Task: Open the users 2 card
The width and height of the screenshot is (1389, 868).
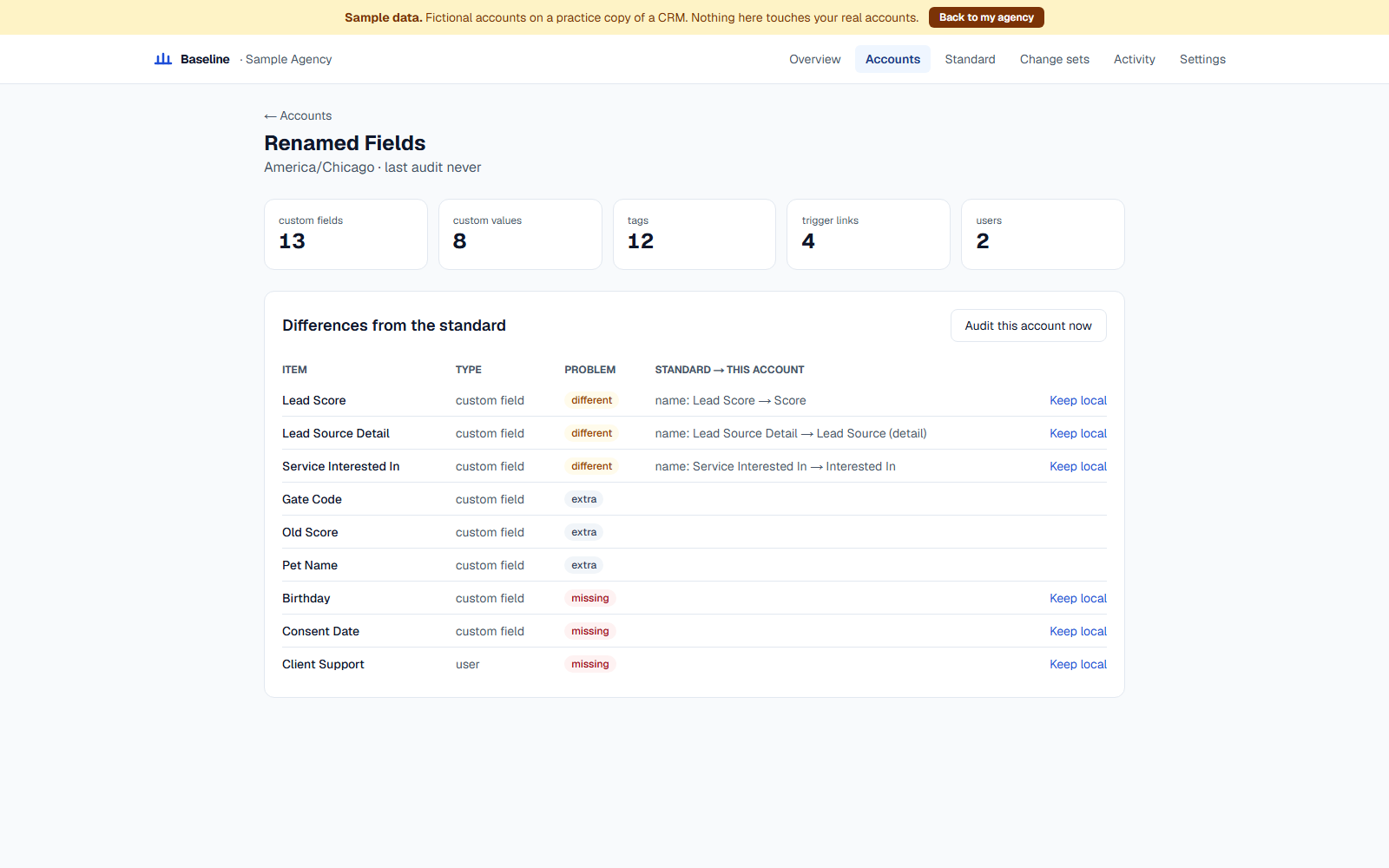Action: (x=1043, y=234)
